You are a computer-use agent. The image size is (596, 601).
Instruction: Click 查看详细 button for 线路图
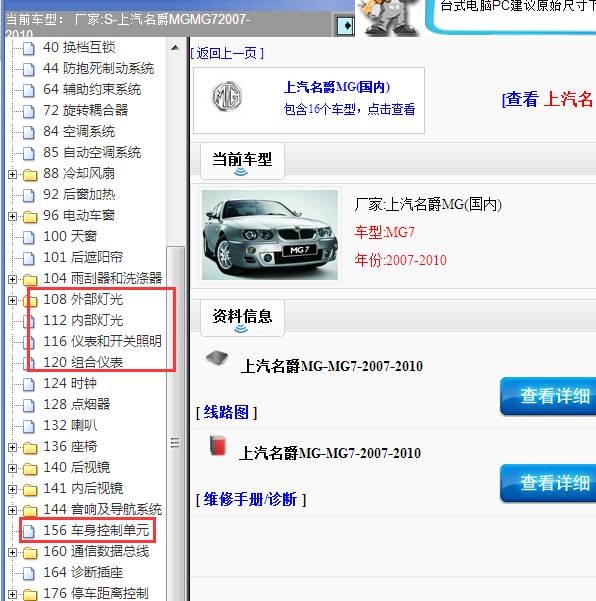coord(548,396)
